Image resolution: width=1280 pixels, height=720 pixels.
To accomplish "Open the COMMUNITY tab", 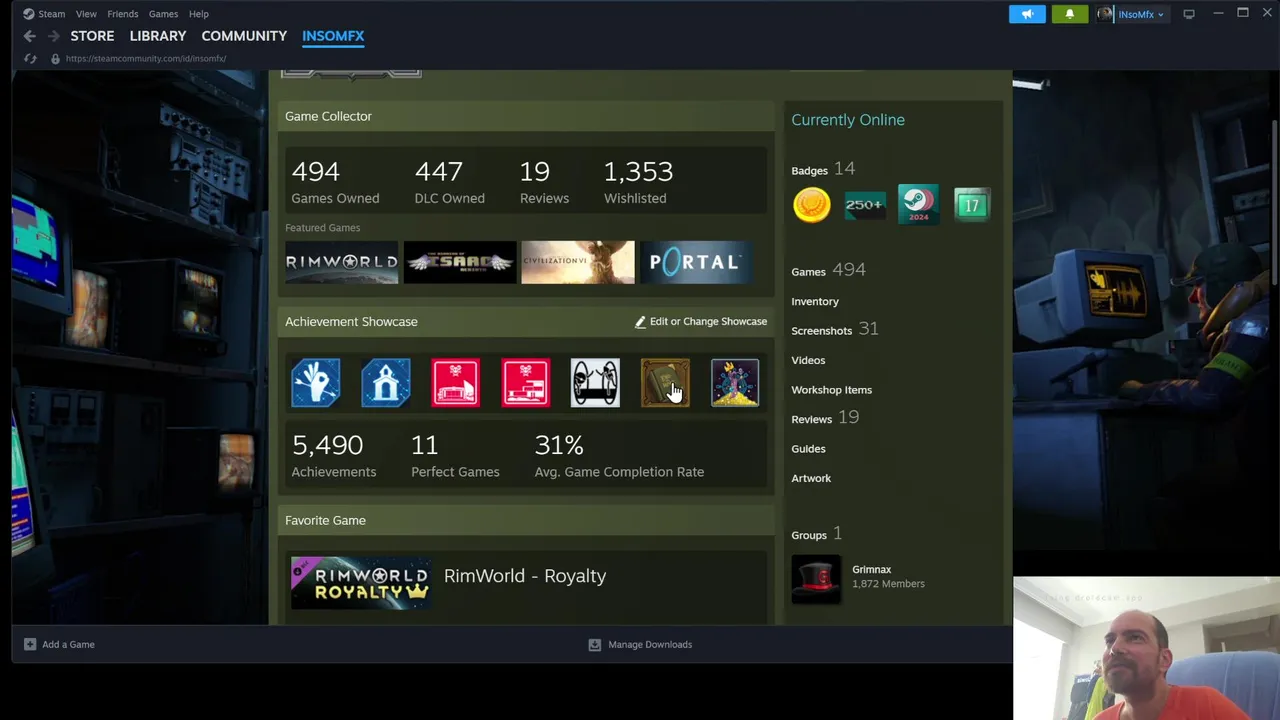I will click(244, 36).
